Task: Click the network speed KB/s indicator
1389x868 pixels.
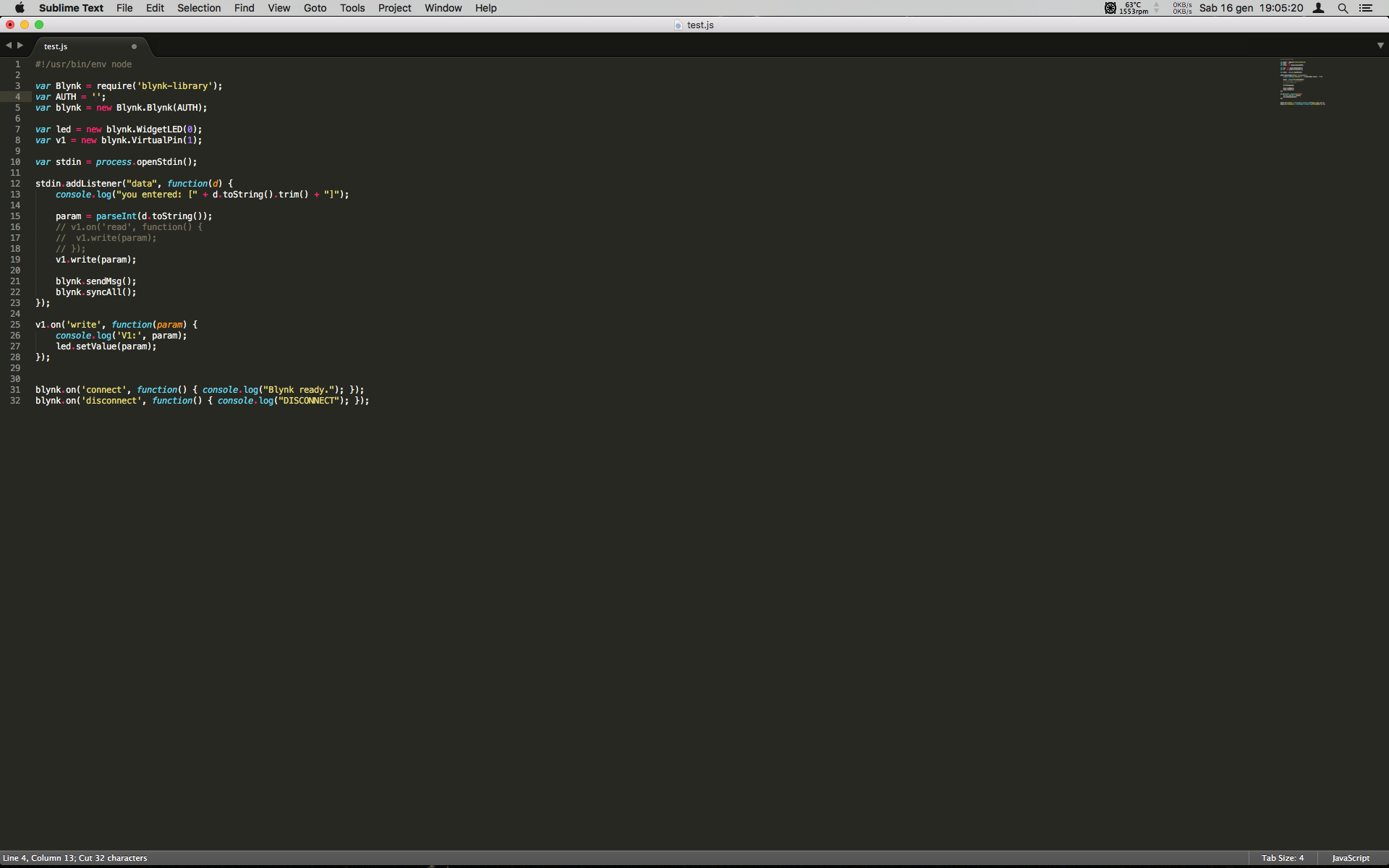Action: click(1182, 8)
